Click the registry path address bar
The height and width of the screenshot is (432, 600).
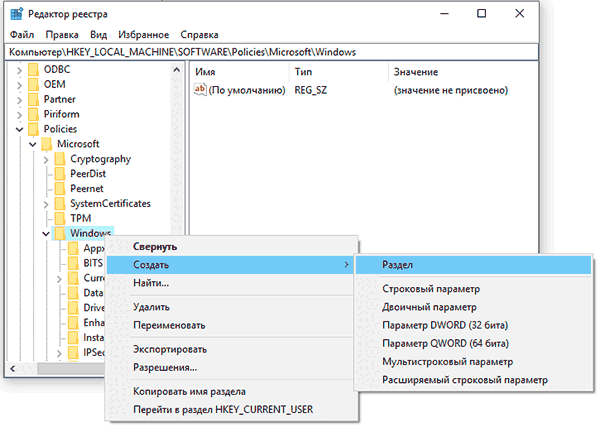pyautogui.click(x=271, y=52)
